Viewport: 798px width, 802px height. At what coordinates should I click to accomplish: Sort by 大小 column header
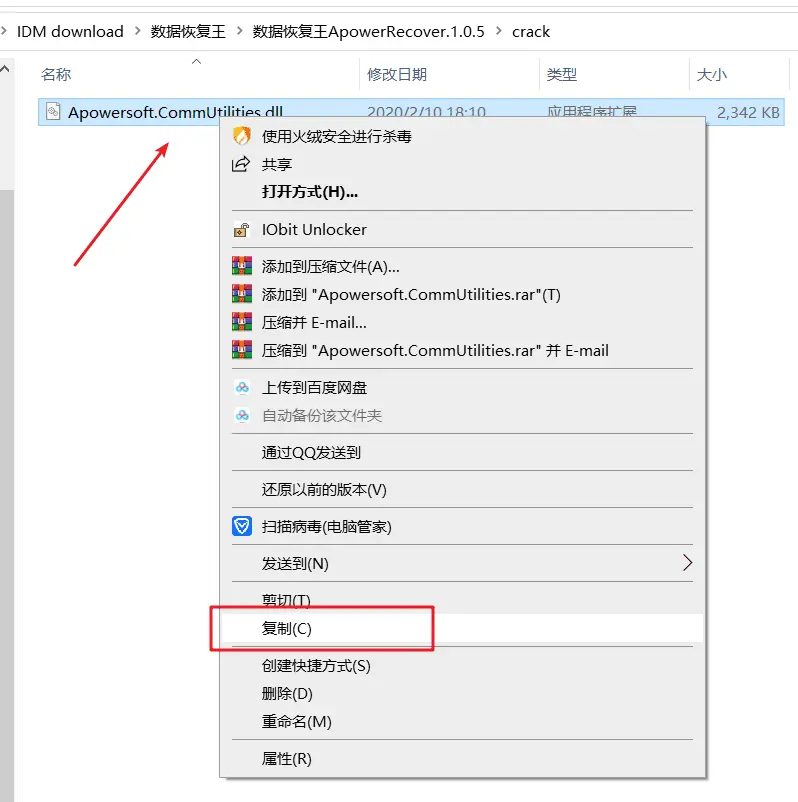click(712, 75)
